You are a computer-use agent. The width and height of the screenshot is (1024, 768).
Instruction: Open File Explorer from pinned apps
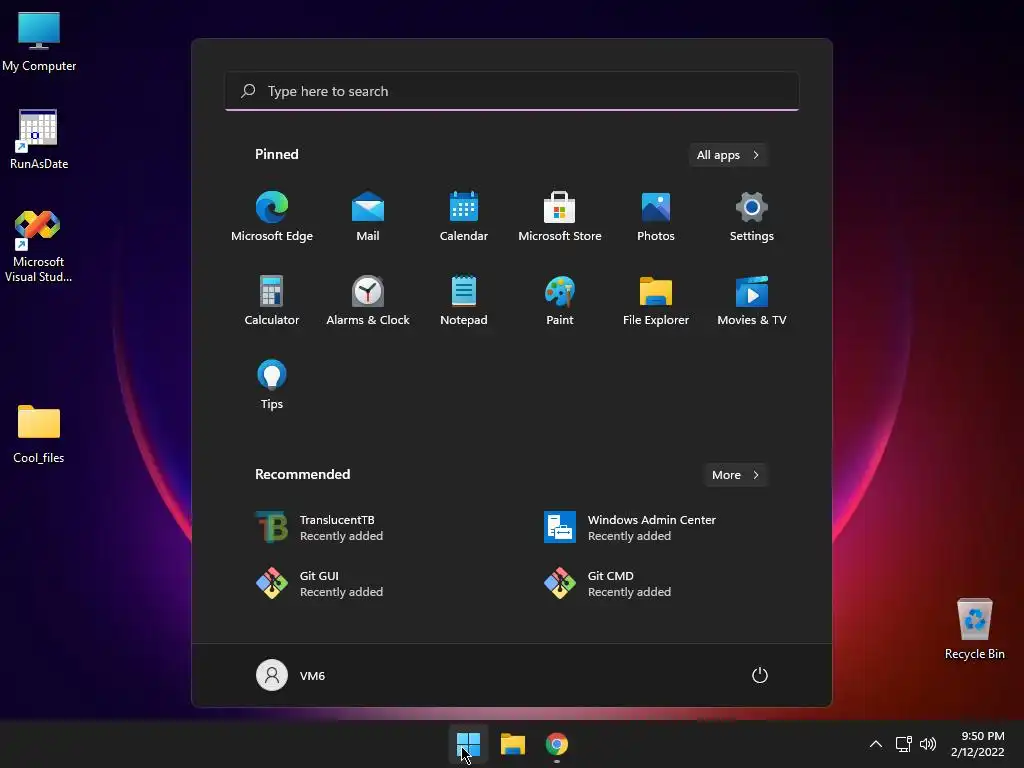[x=656, y=300]
